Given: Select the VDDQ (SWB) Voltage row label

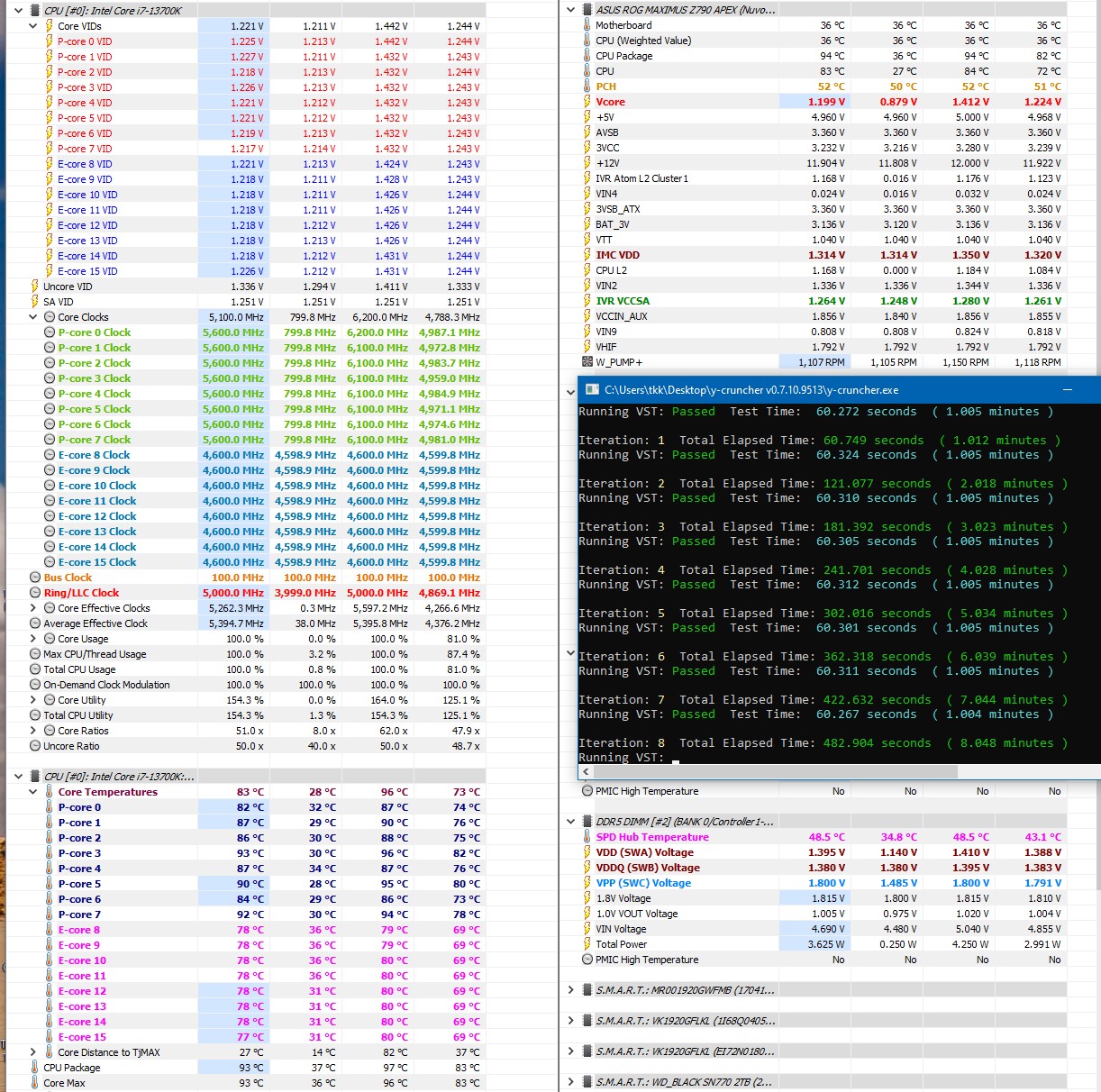Looking at the screenshot, I should click(x=648, y=868).
